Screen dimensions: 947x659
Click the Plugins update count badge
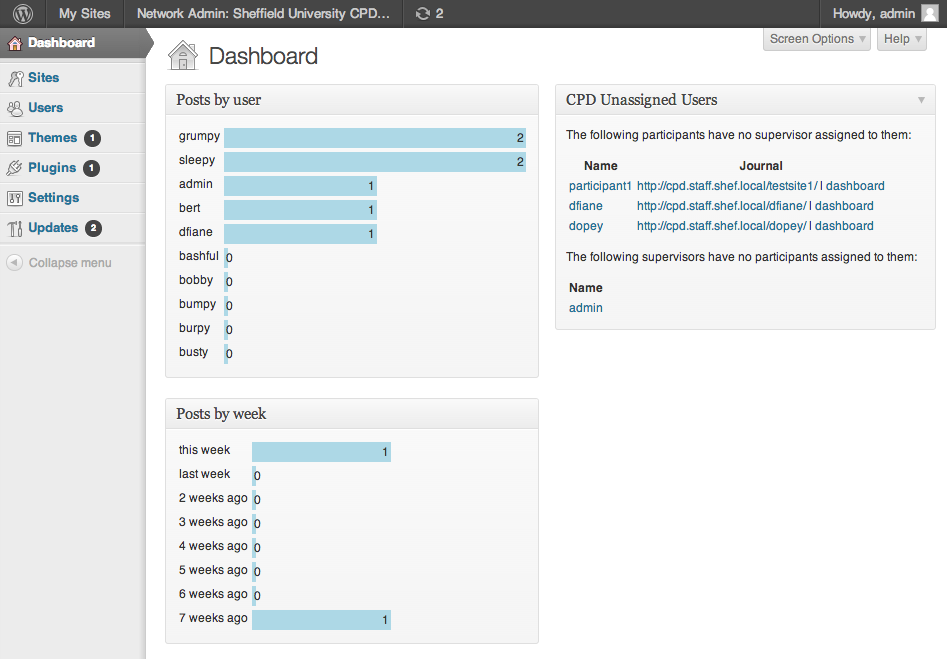point(92,168)
